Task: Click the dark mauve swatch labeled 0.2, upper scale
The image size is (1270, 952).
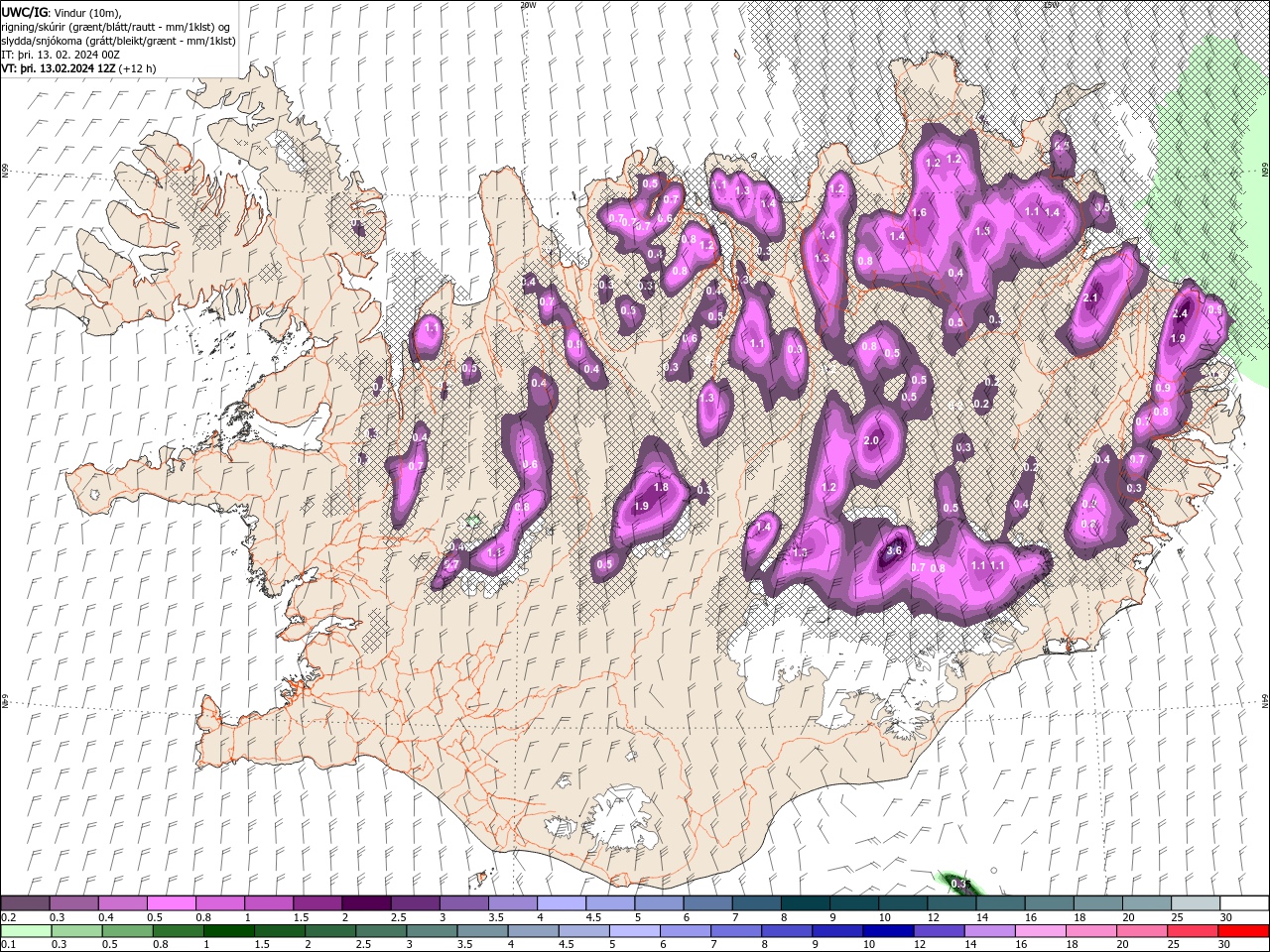Action: [25, 903]
